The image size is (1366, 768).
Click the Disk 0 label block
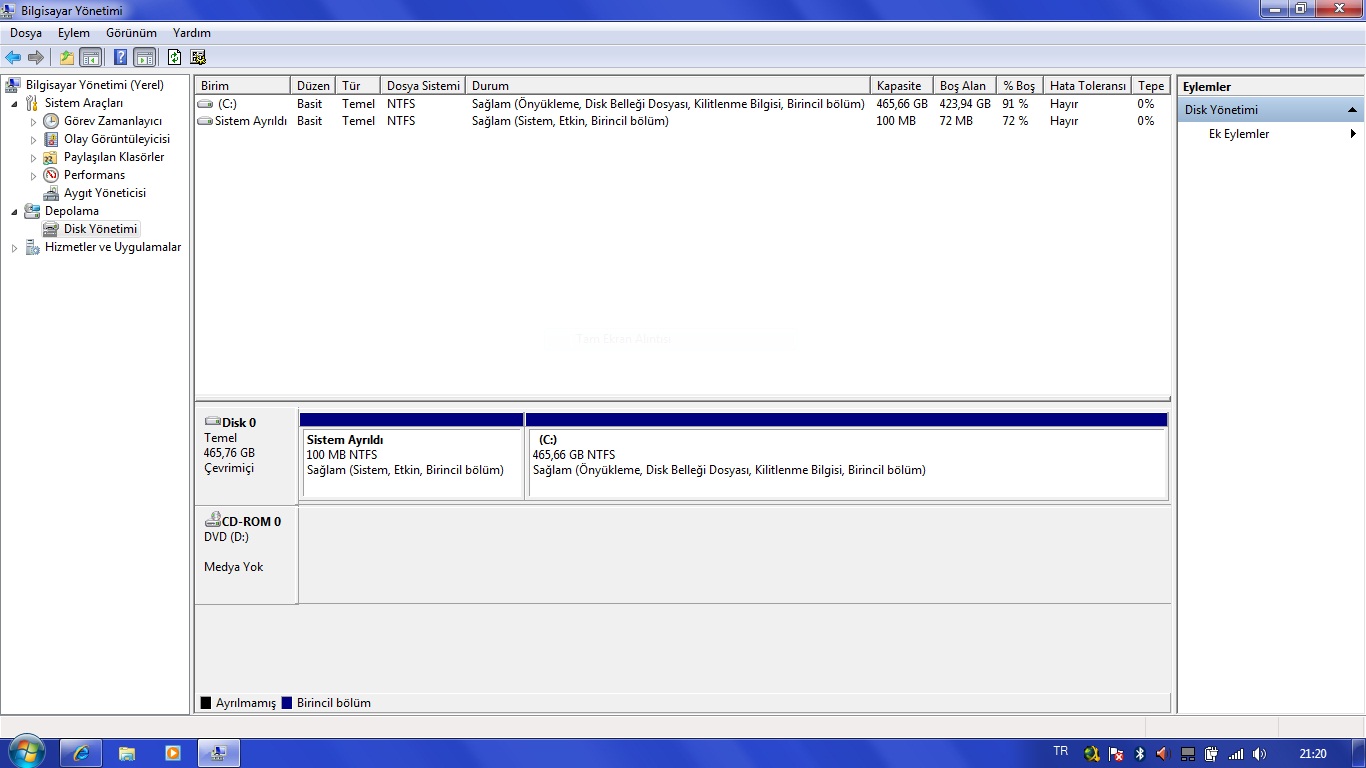[x=246, y=455]
